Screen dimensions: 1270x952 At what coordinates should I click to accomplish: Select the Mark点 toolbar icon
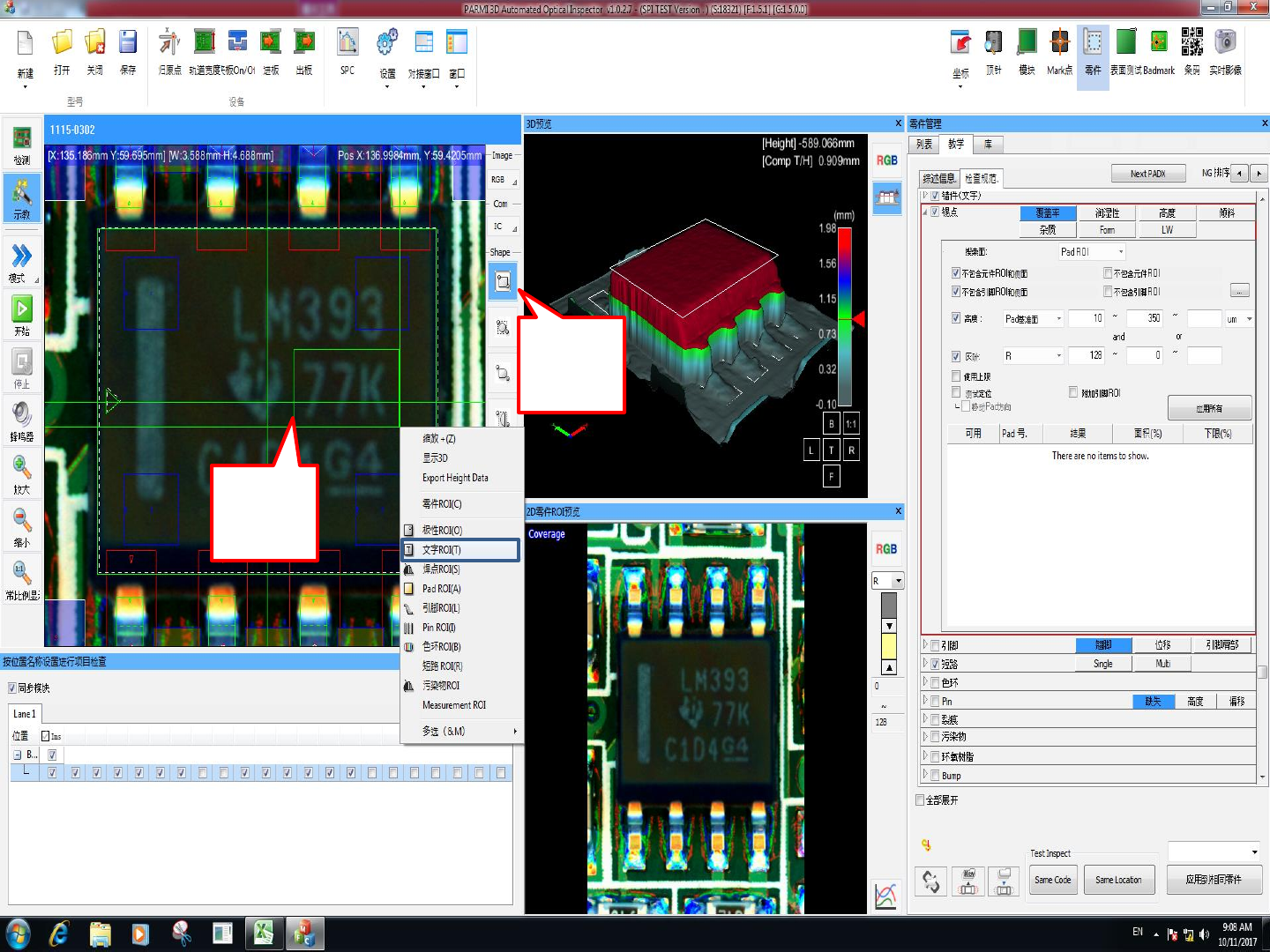tap(1059, 42)
